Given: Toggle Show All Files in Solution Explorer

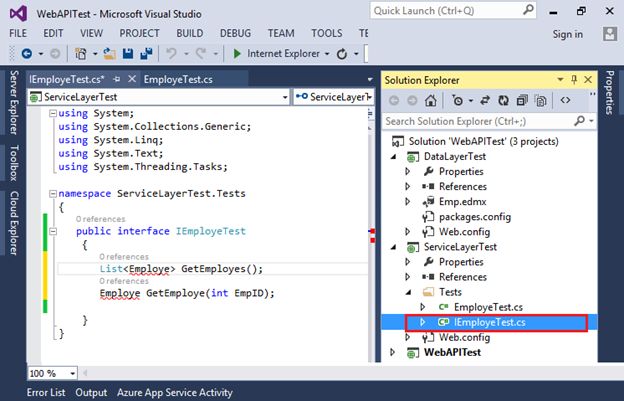Looking at the screenshot, I should 540,101.
